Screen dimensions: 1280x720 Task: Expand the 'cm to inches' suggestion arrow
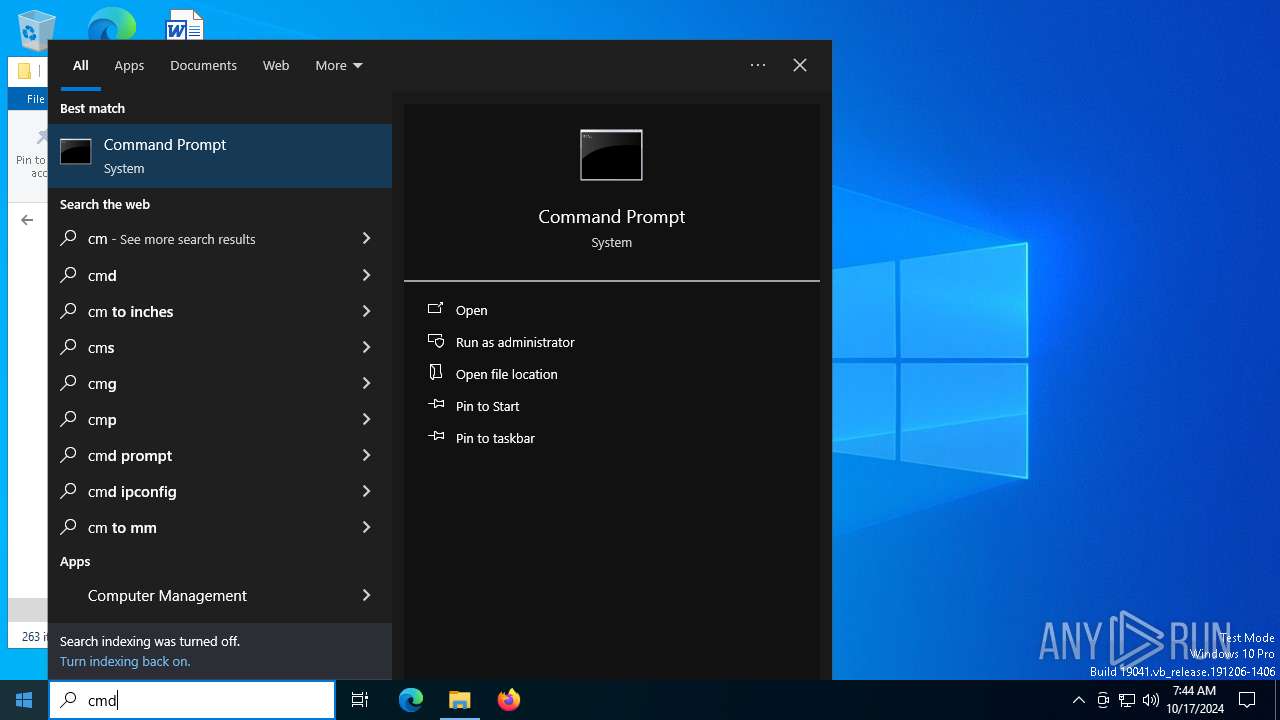point(366,311)
